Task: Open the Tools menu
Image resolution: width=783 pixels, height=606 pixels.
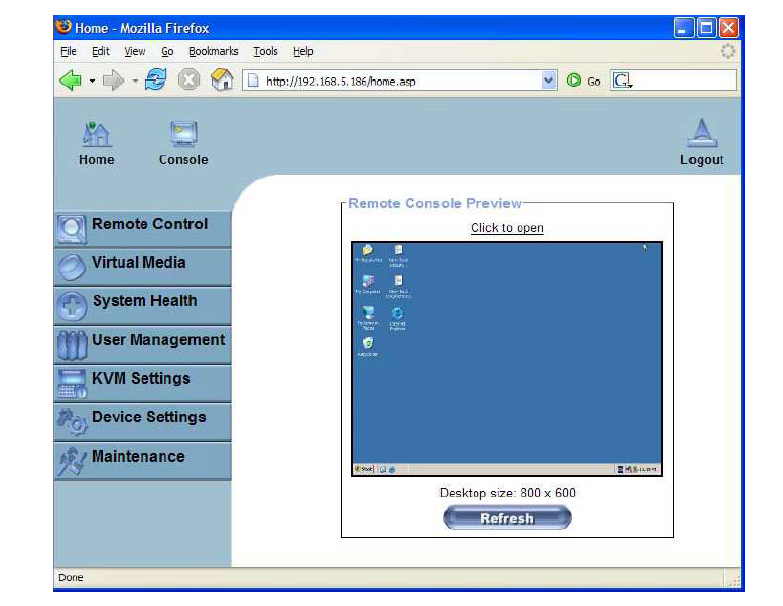Action: (x=265, y=51)
